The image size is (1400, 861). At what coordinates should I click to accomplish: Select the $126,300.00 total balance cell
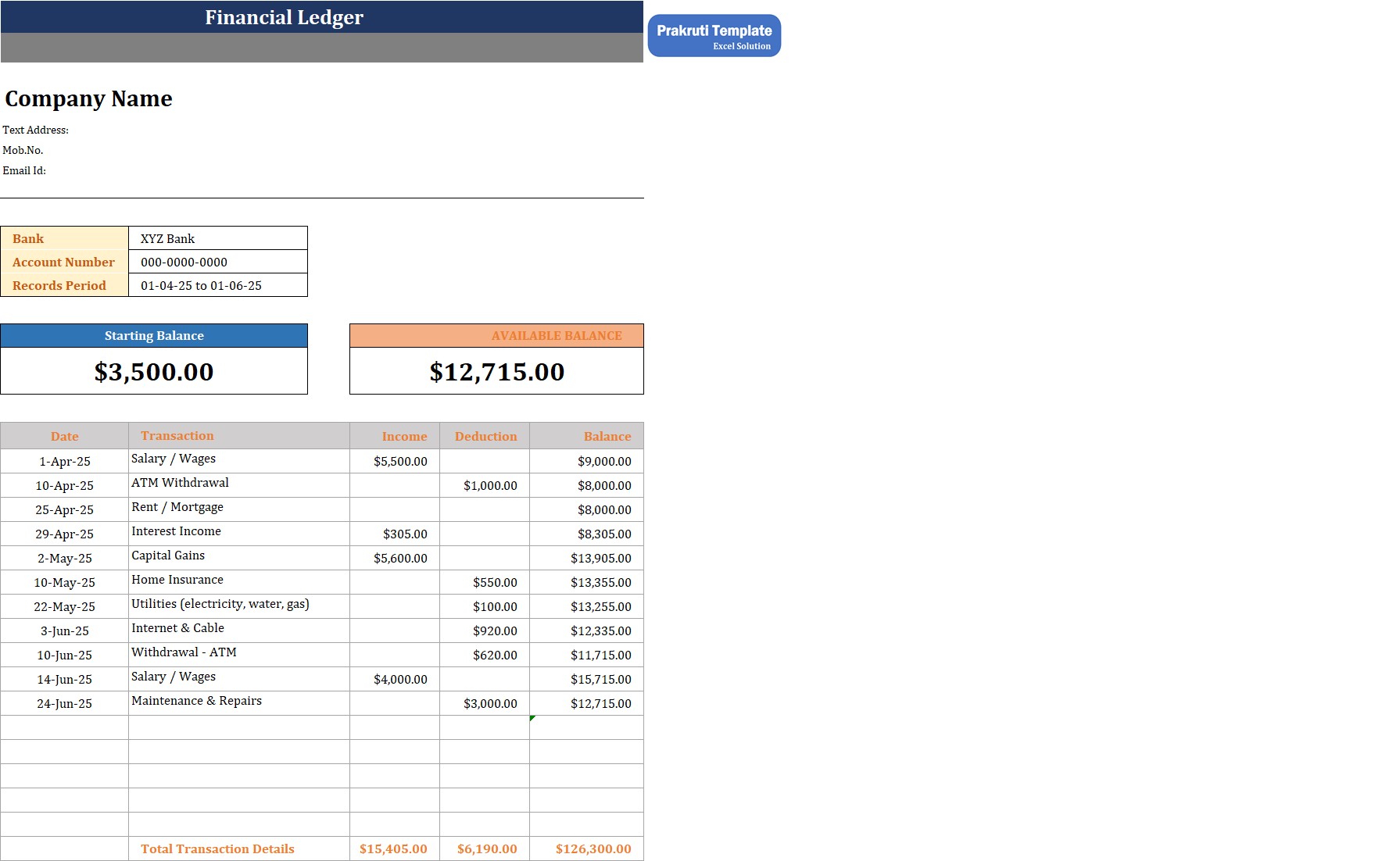click(x=586, y=848)
